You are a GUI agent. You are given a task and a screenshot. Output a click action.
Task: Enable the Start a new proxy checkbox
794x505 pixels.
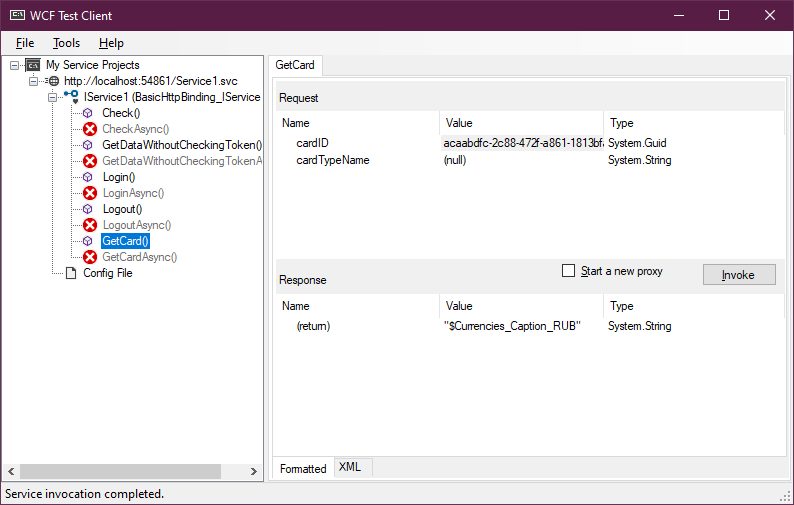pos(569,271)
